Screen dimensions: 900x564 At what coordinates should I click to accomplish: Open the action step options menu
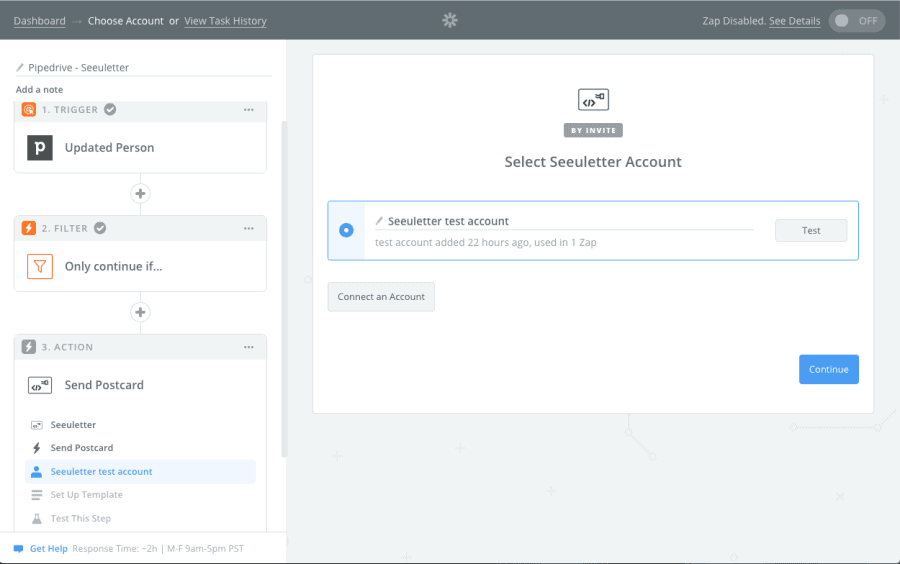click(x=249, y=347)
